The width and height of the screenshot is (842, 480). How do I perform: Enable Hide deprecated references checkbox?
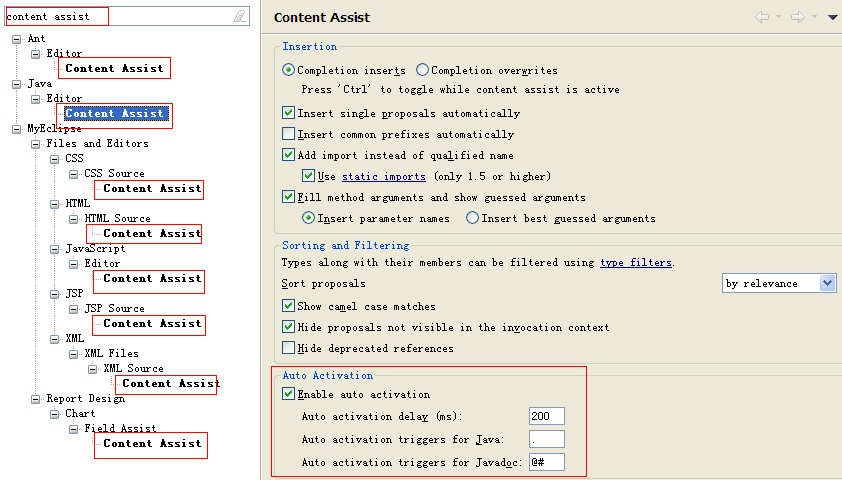coord(288,347)
